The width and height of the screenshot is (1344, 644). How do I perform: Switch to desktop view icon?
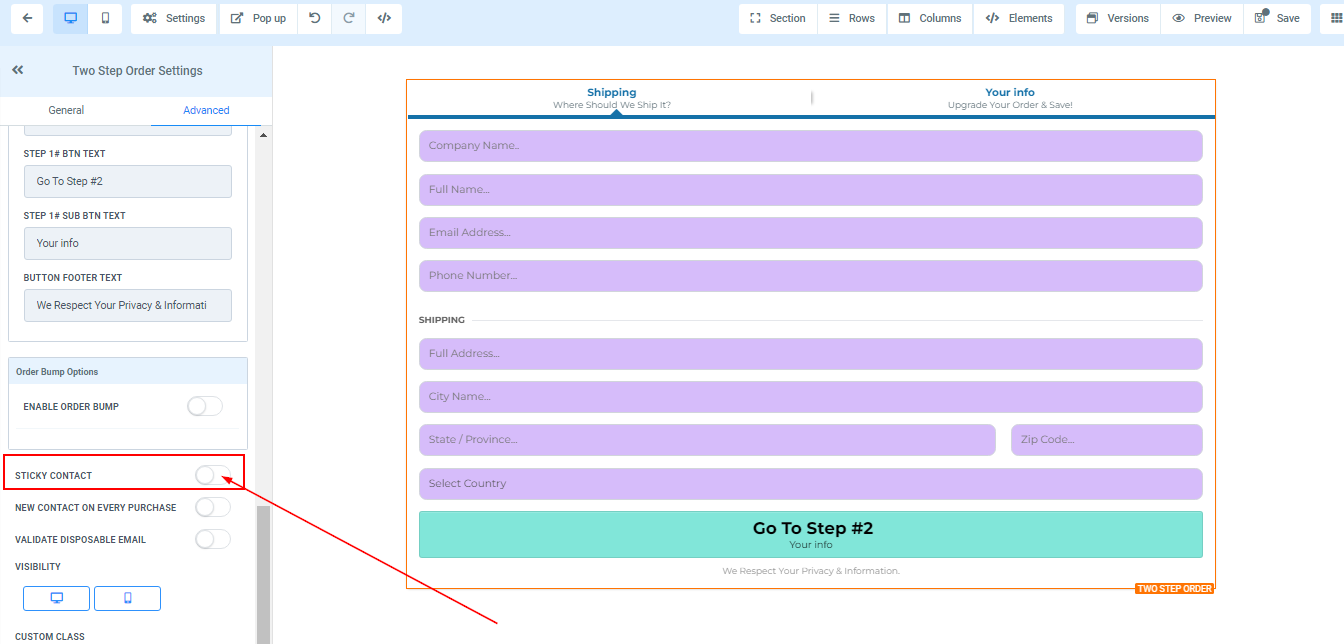pyautogui.click(x=70, y=18)
